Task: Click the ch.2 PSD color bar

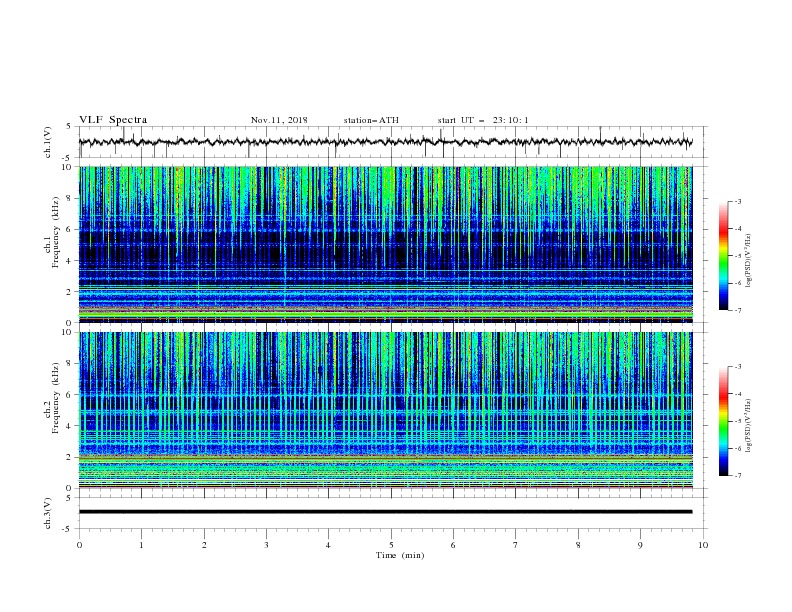Action: (724, 421)
